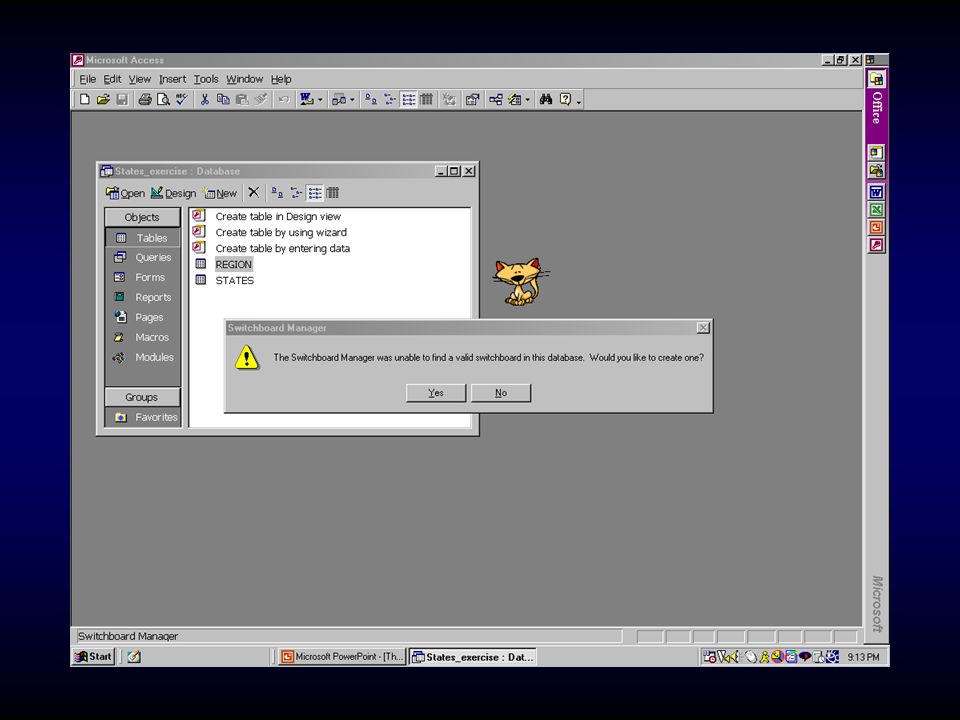Click the binoculars icon in main toolbar

click(546, 99)
